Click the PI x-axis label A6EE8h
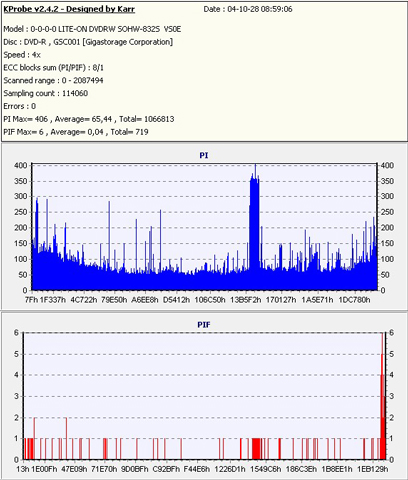The image size is (408, 480). click(145, 300)
